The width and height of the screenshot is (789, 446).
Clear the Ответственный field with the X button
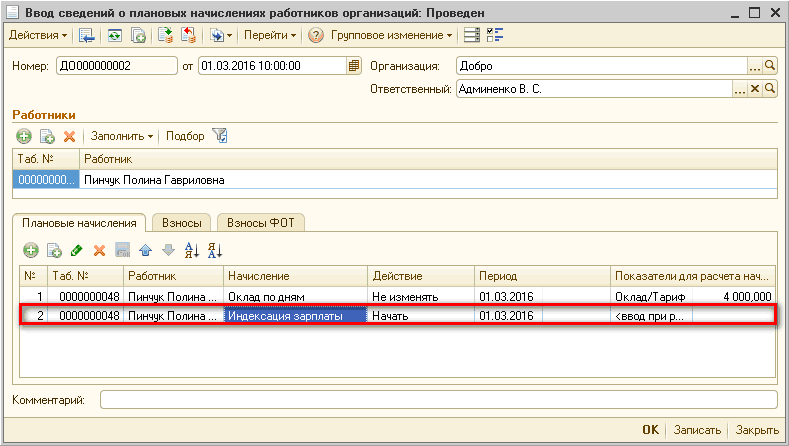755,89
